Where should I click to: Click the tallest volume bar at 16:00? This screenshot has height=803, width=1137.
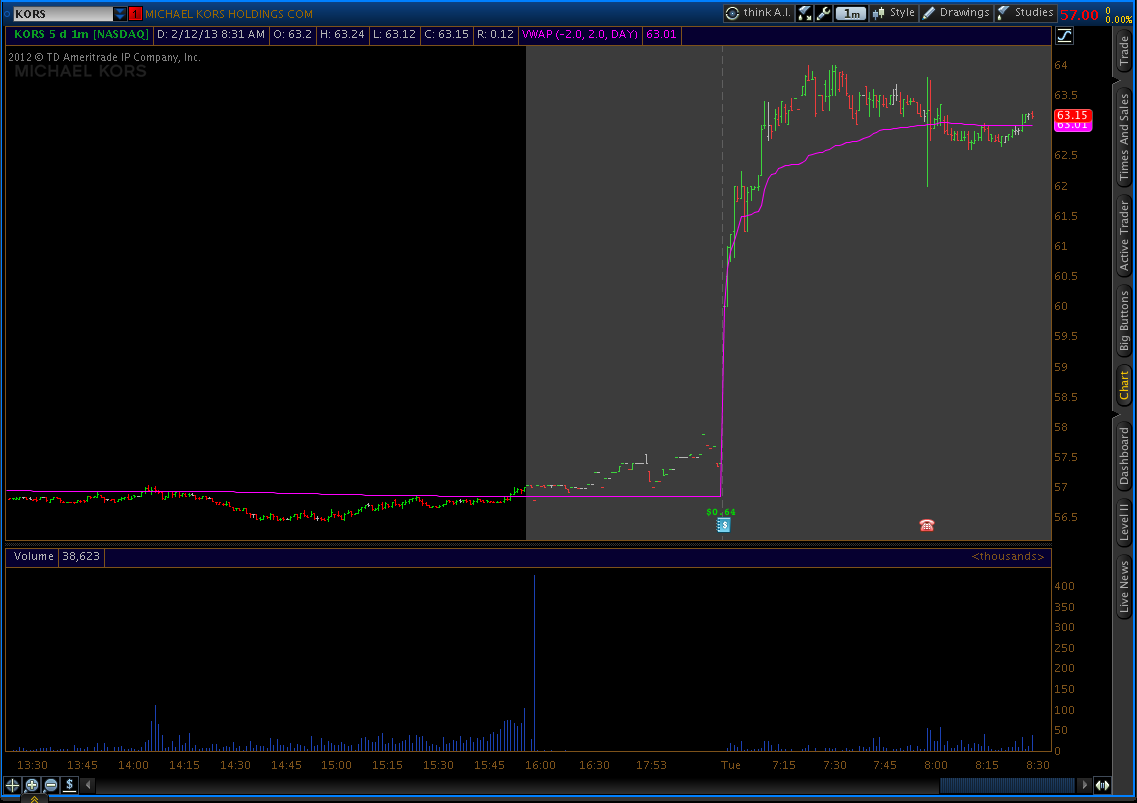tap(534, 663)
